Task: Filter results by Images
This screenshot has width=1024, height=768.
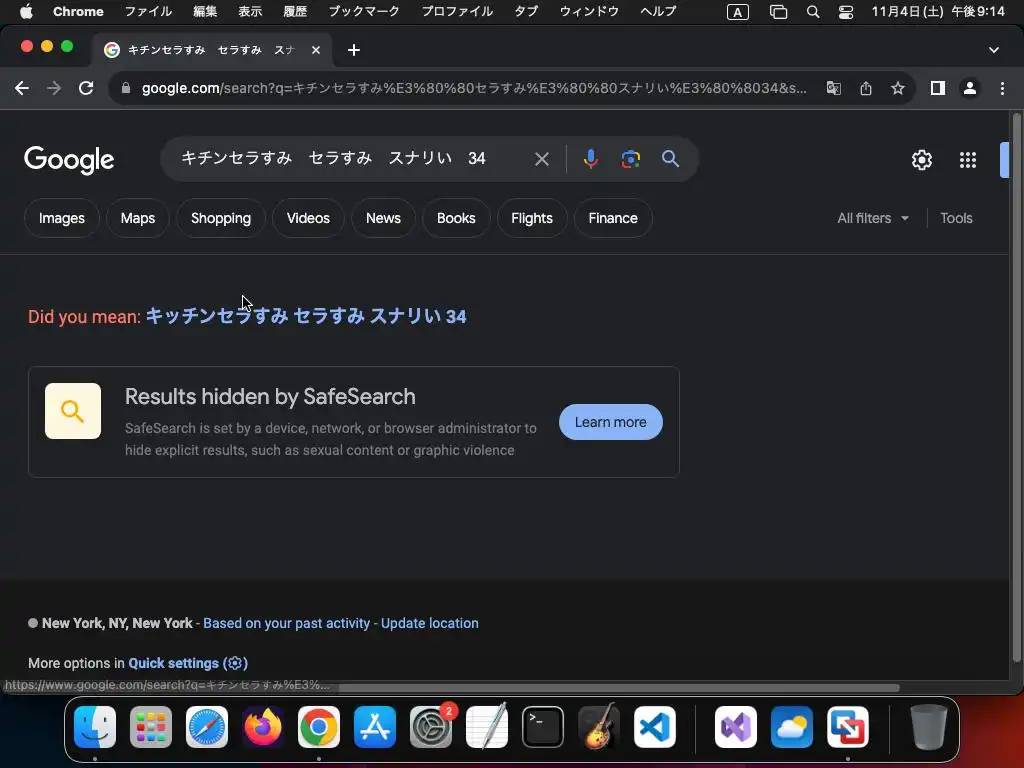Action: click(x=61, y=218)
